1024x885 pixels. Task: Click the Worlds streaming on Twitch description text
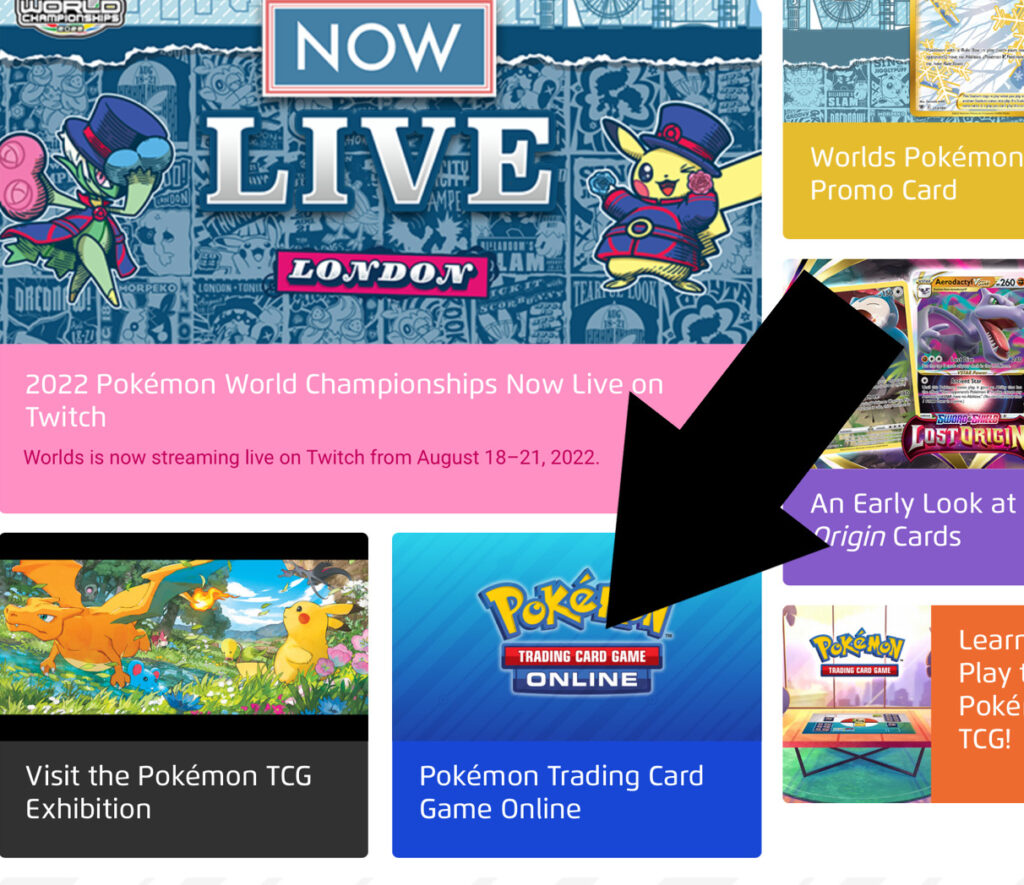click(312, 457)
